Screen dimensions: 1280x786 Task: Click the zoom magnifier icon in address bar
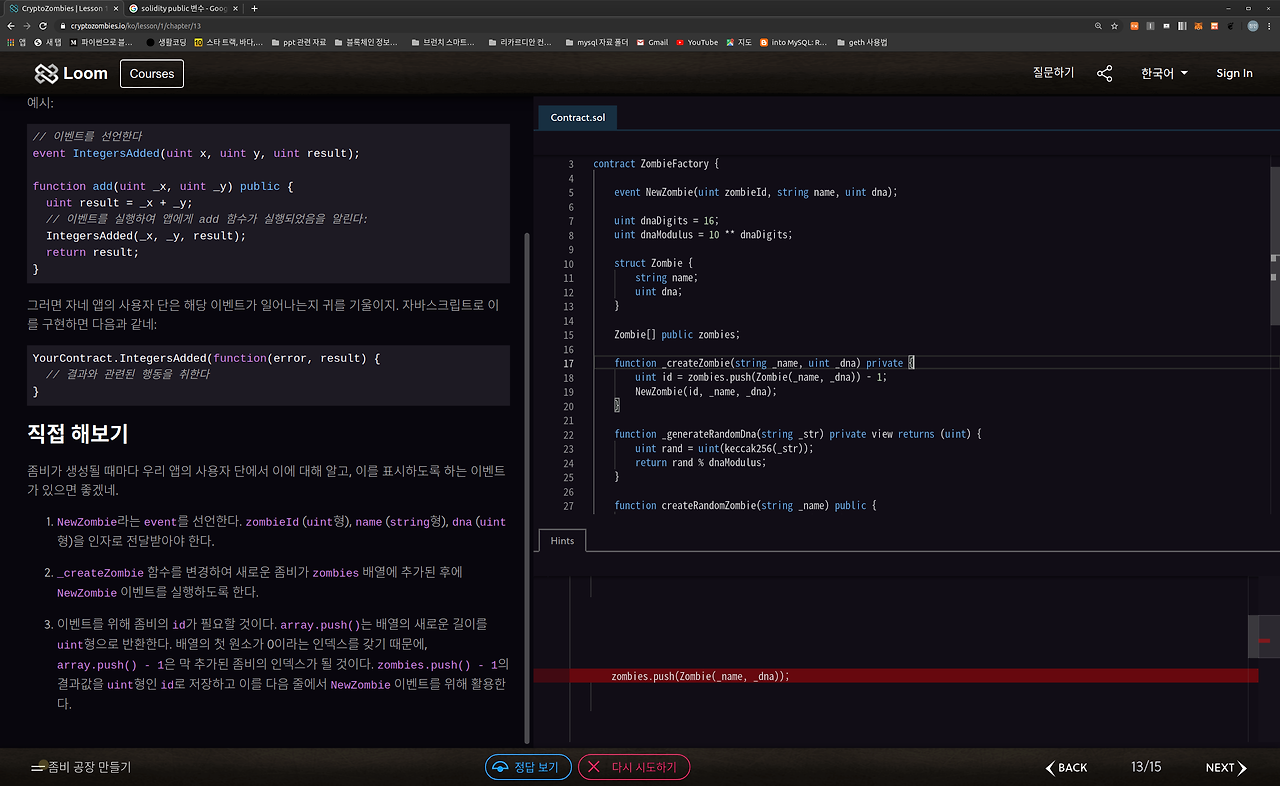(x=1098, y=25)
